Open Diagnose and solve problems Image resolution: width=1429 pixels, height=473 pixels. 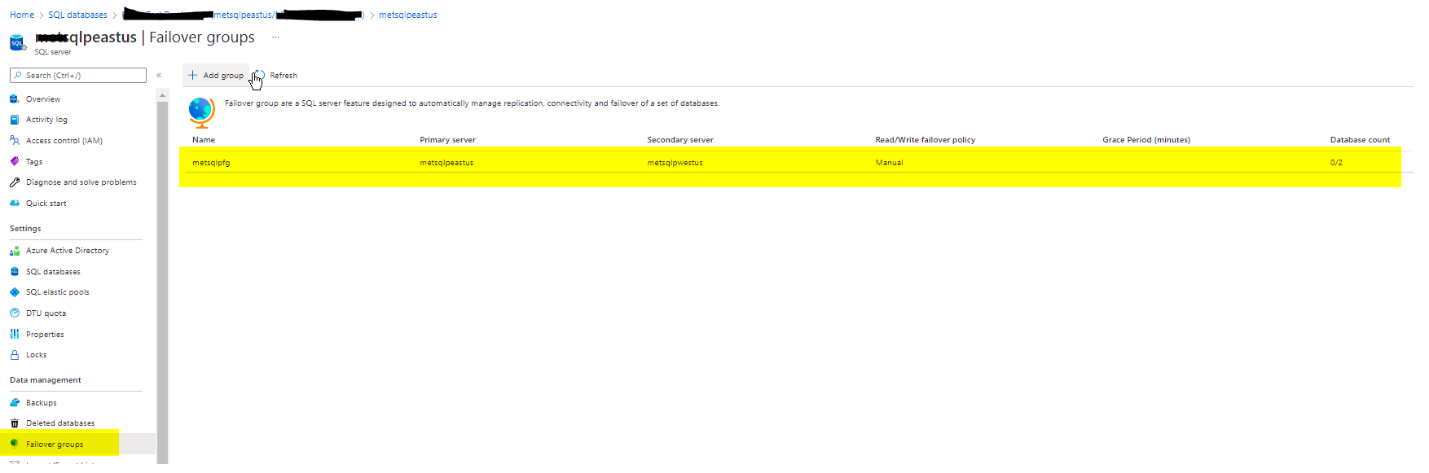[80, 182]
